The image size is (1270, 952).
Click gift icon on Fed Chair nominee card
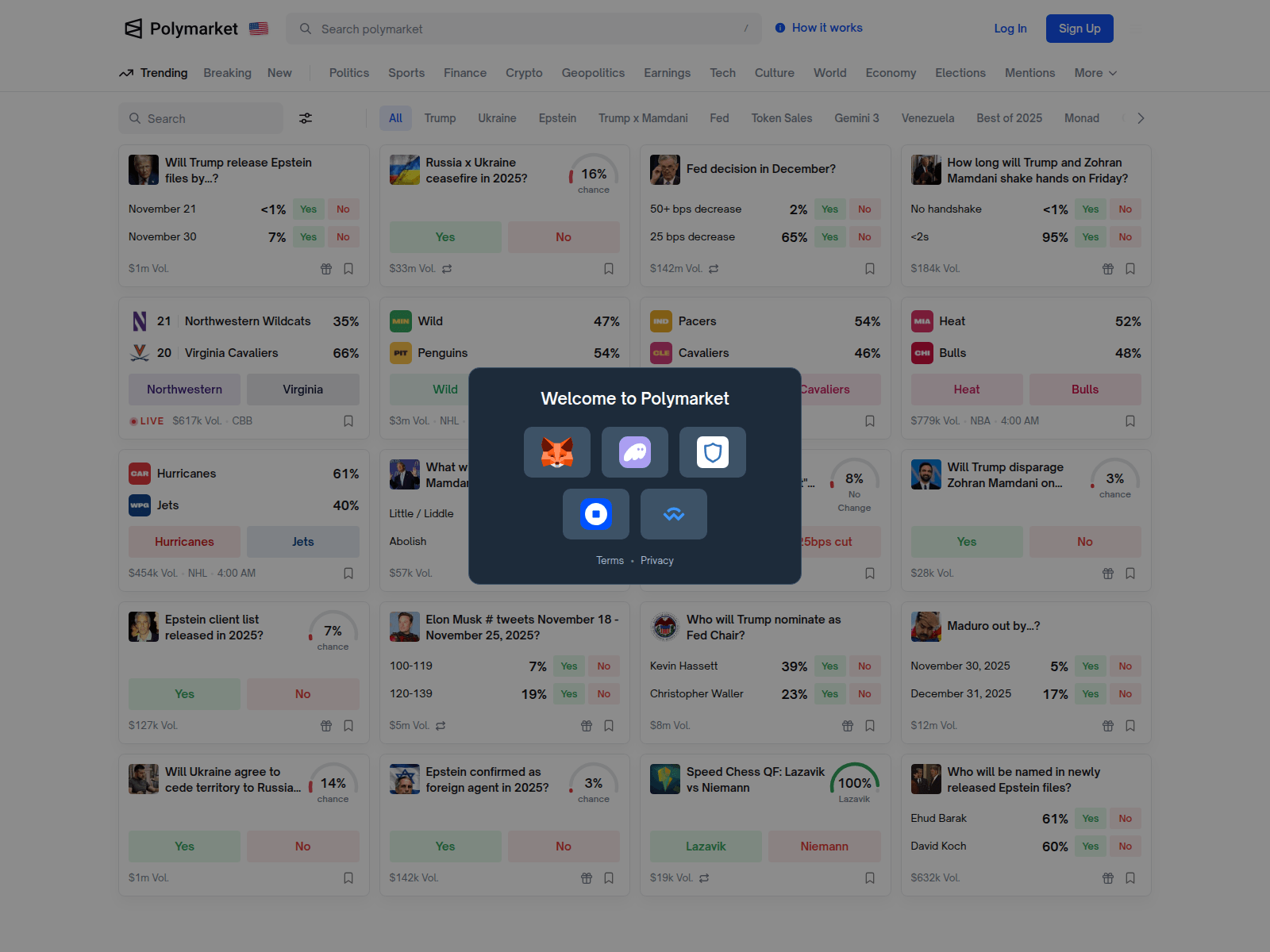(848, 726)
